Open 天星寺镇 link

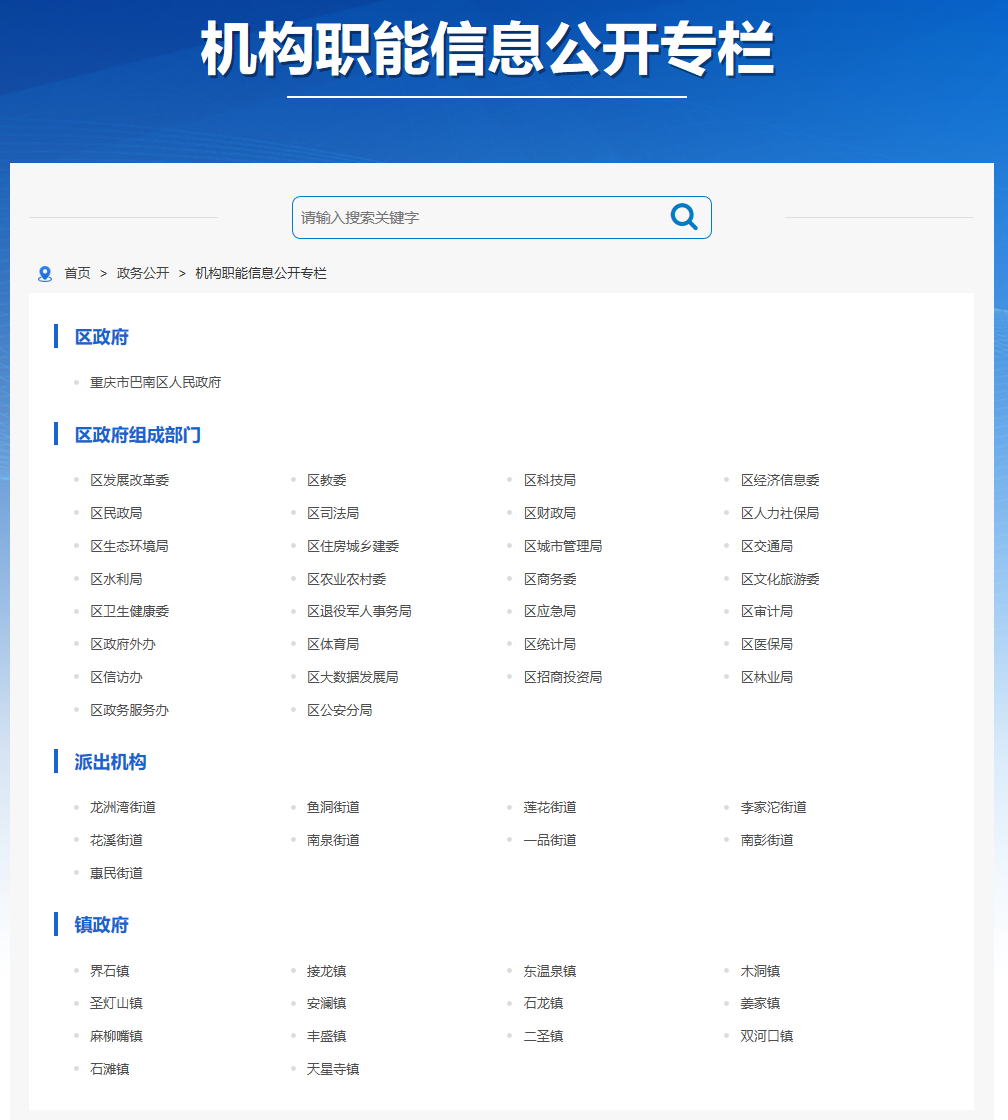coord(333,1069)
